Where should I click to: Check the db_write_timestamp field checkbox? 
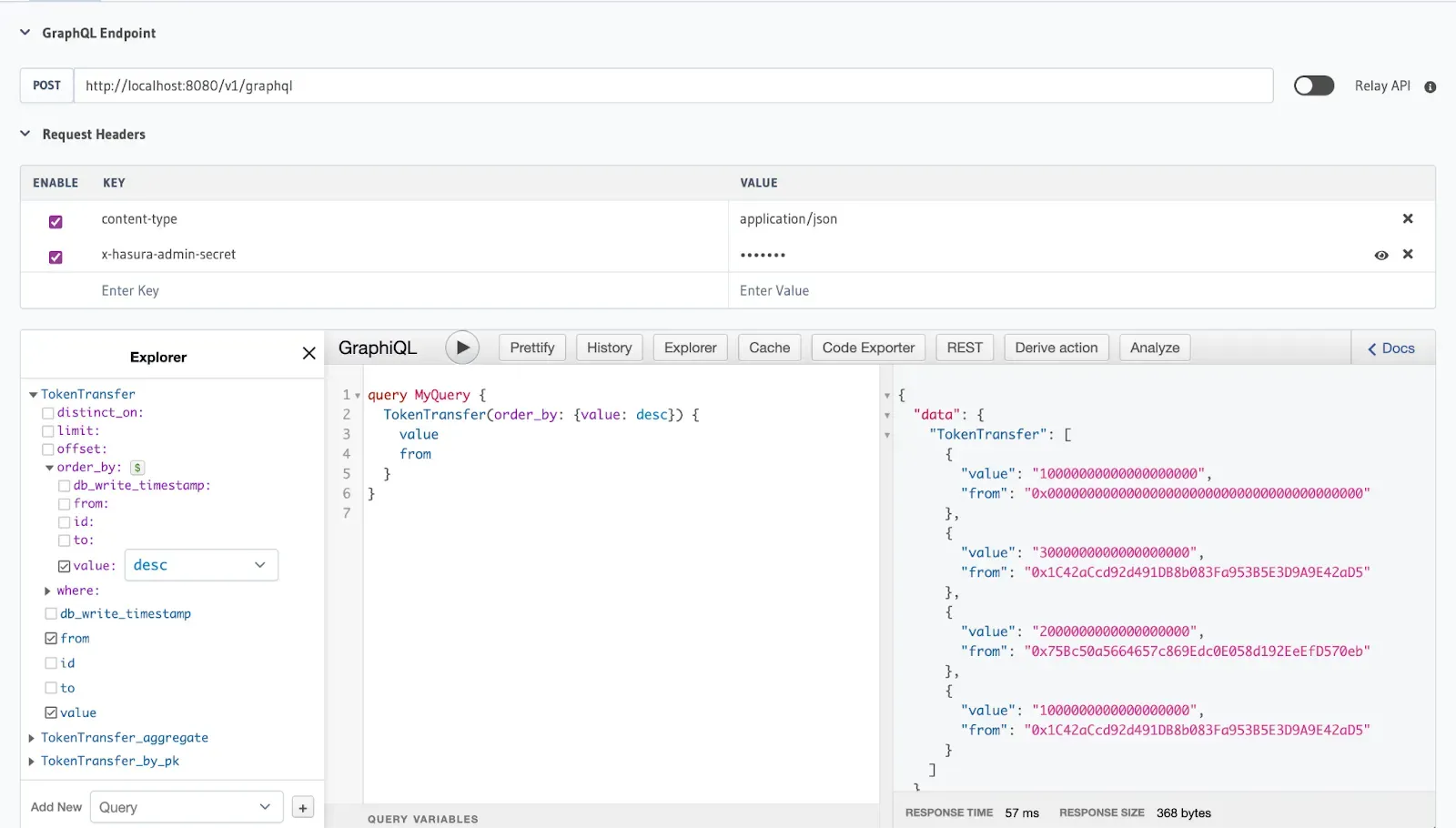pos(51,614)
